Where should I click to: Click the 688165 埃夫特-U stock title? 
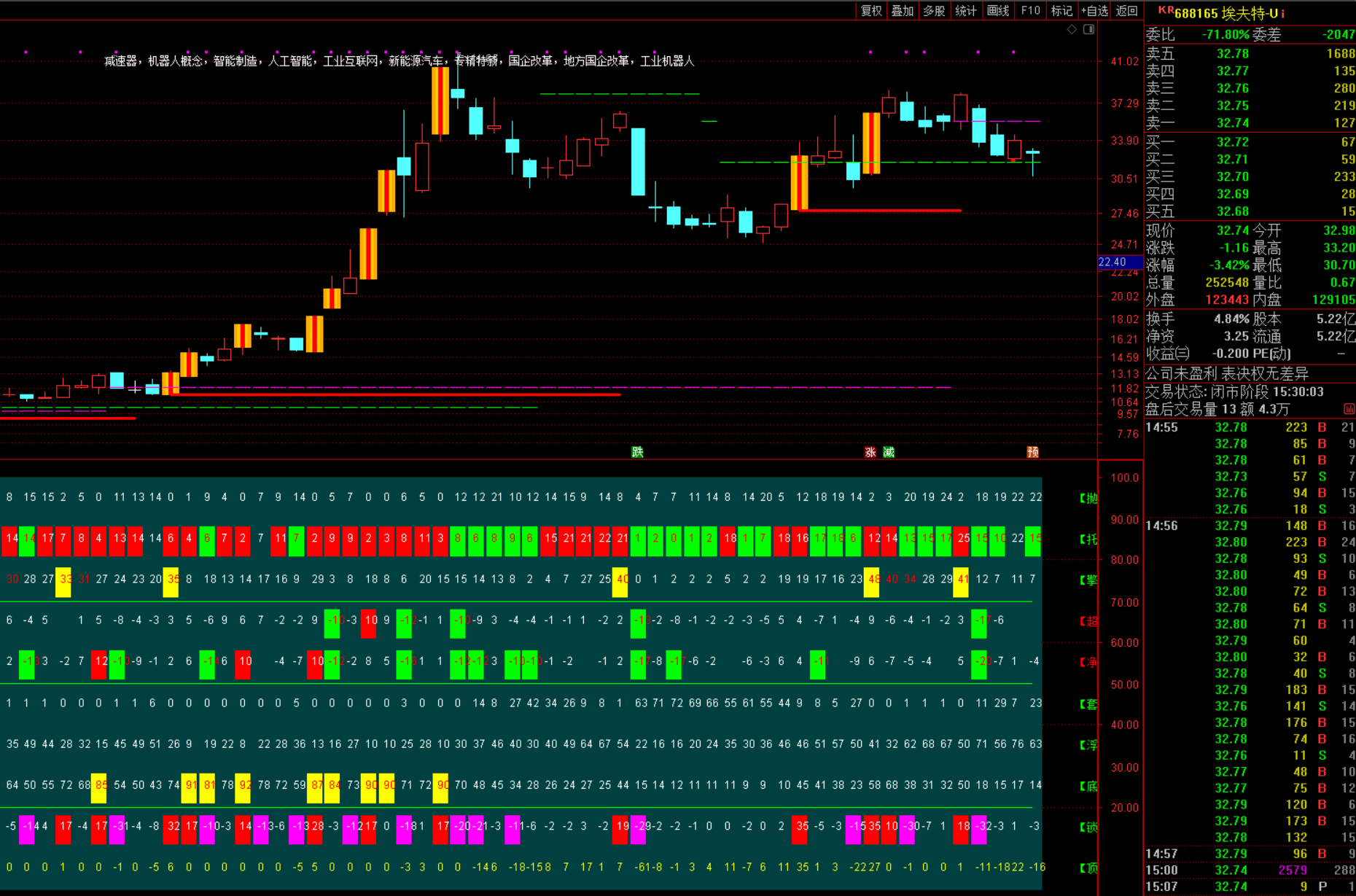(x=1226, y=14)
